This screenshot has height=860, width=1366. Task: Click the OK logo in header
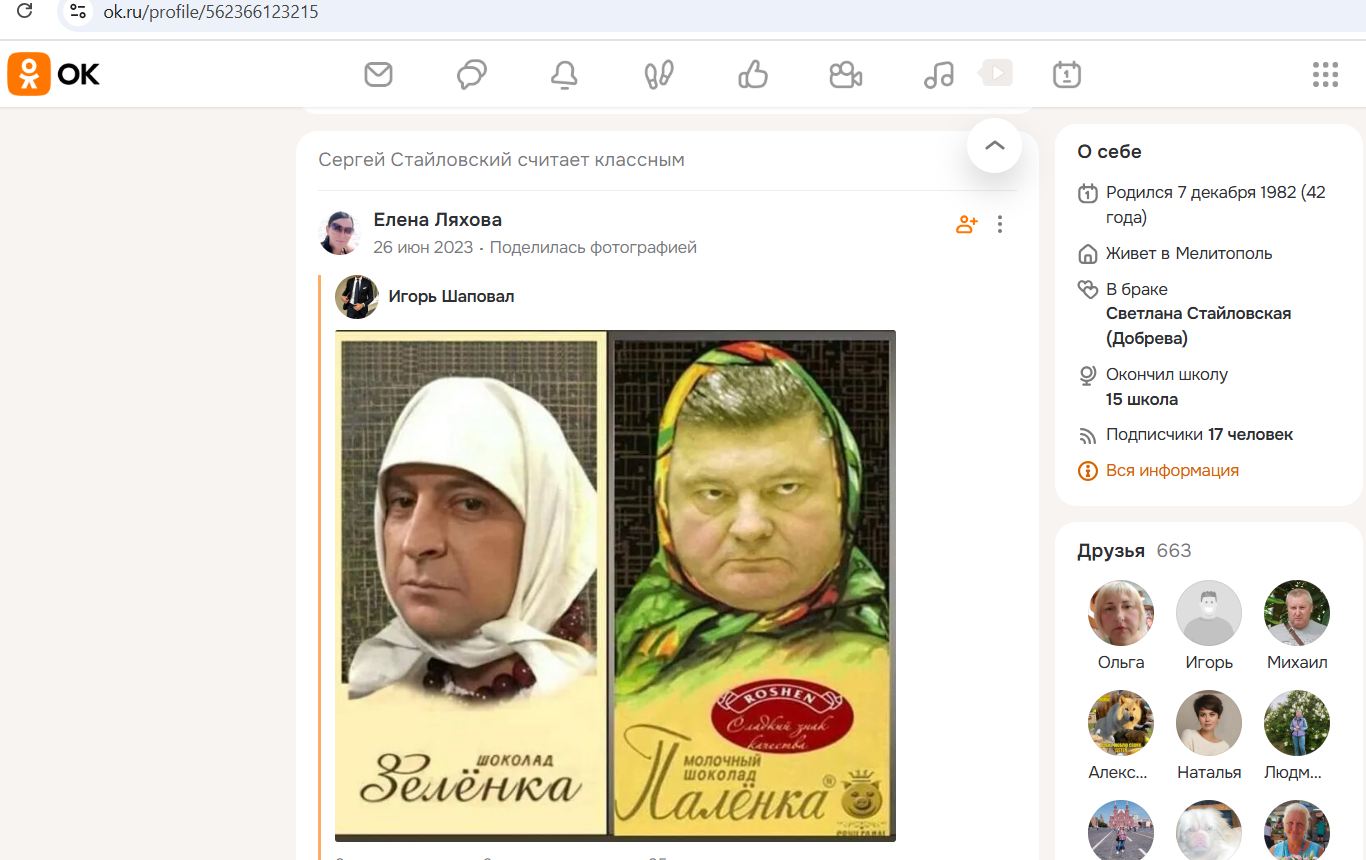[x=54, y=74]
